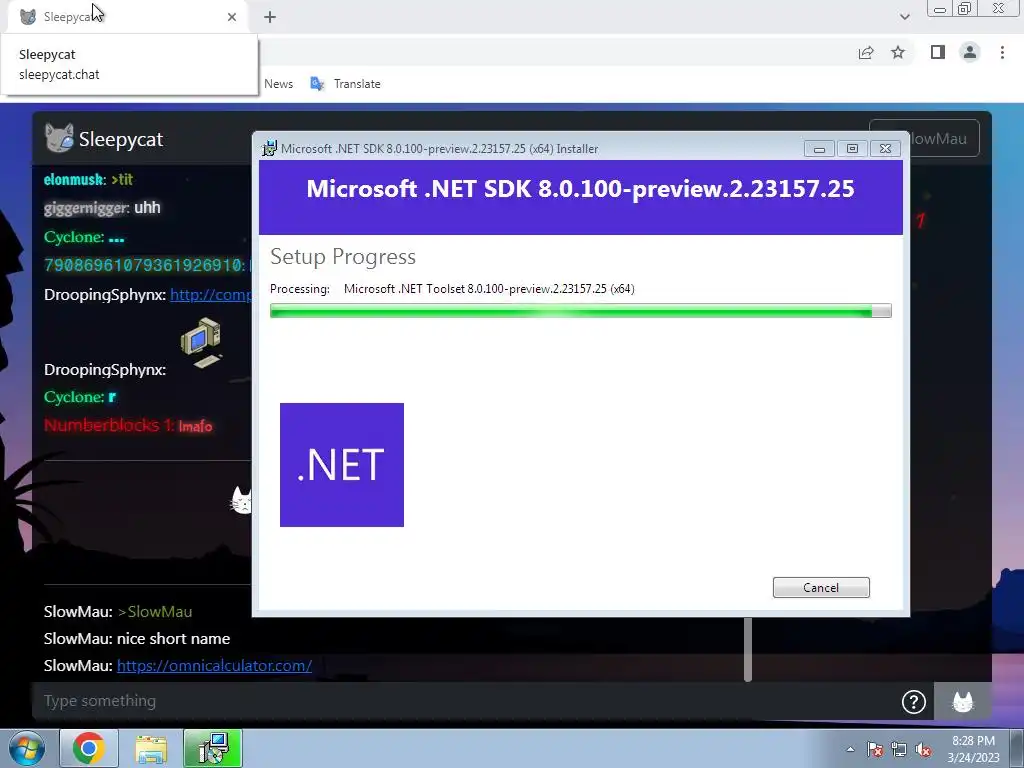Click the muted volume tray icon
Viewport: 1024px width, 768px height.
(x=923, y=749)
